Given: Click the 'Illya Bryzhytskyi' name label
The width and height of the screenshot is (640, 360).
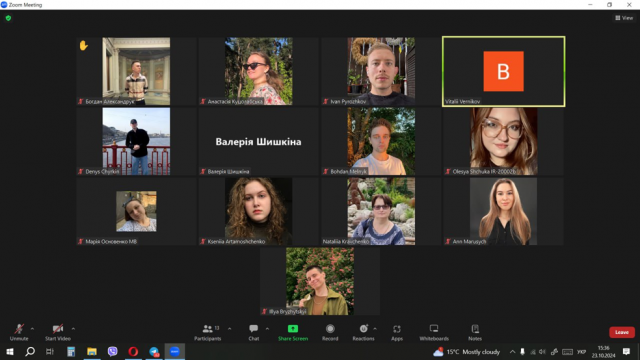Looking at the screenshot, I should [x=288, y=312].
